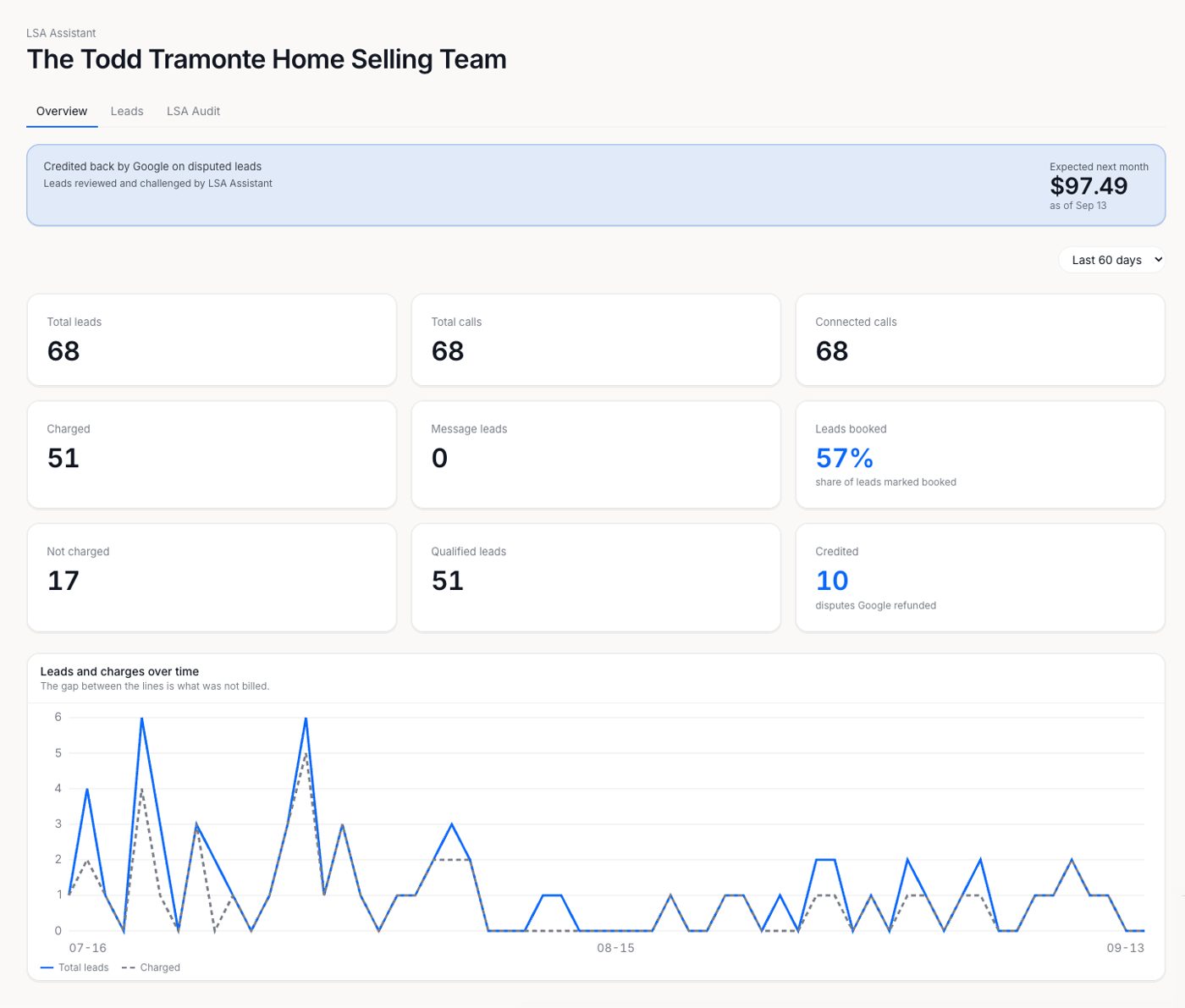Switch to the Overview tab
Image resolution: width=1185 pixels, height=1008 pixels.
tap(62, 111)
